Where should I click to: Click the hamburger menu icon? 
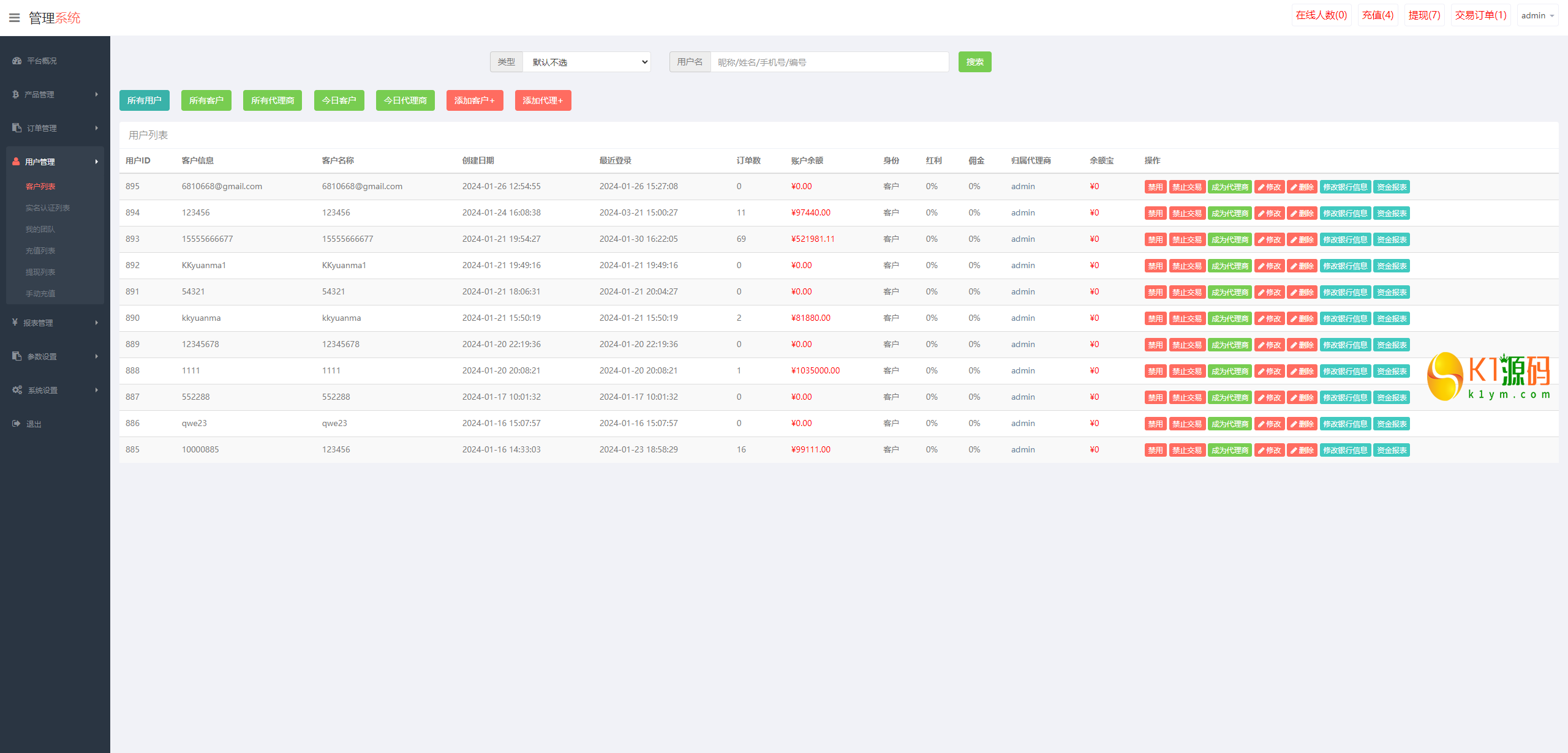[15, 18]
